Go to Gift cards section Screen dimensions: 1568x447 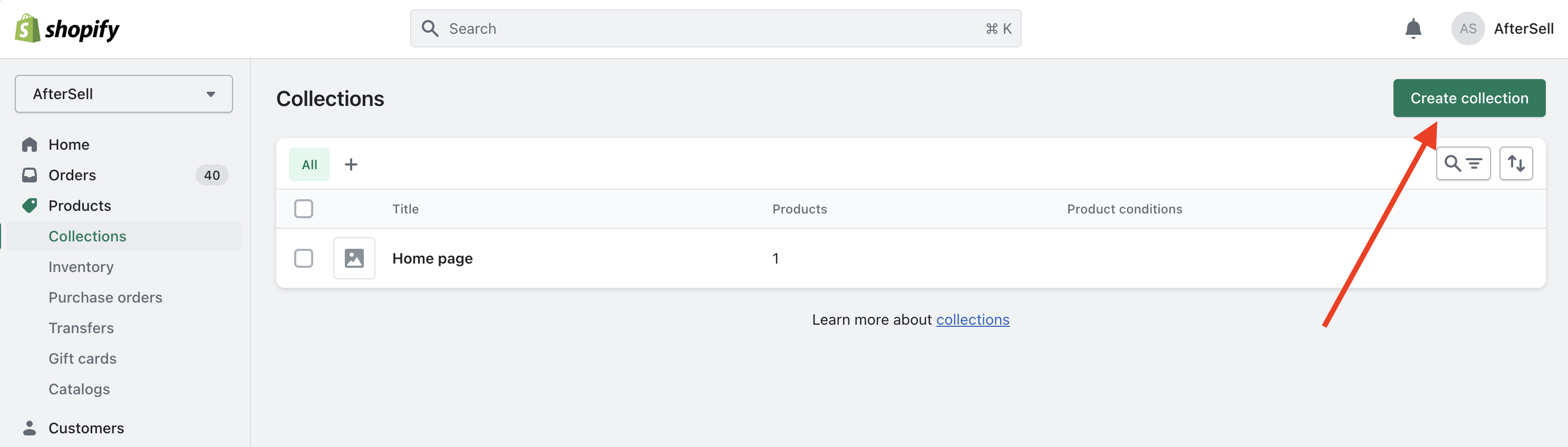[82, 359]
